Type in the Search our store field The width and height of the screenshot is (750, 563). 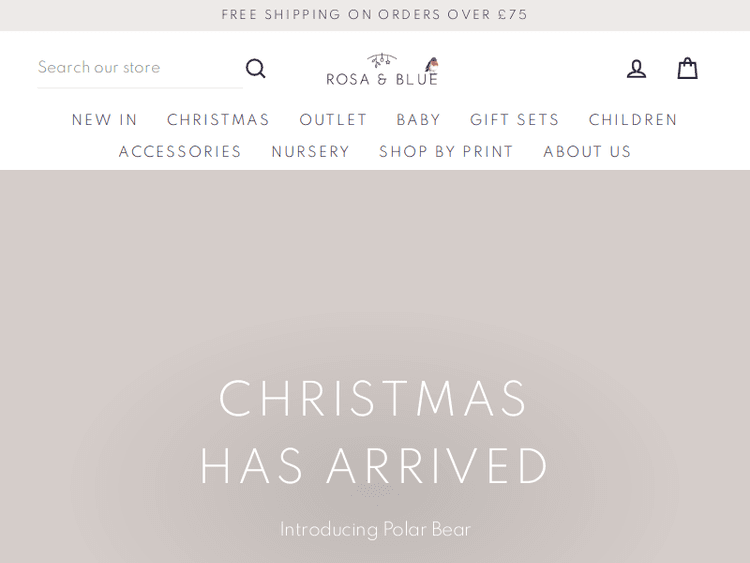pos(135,68)
